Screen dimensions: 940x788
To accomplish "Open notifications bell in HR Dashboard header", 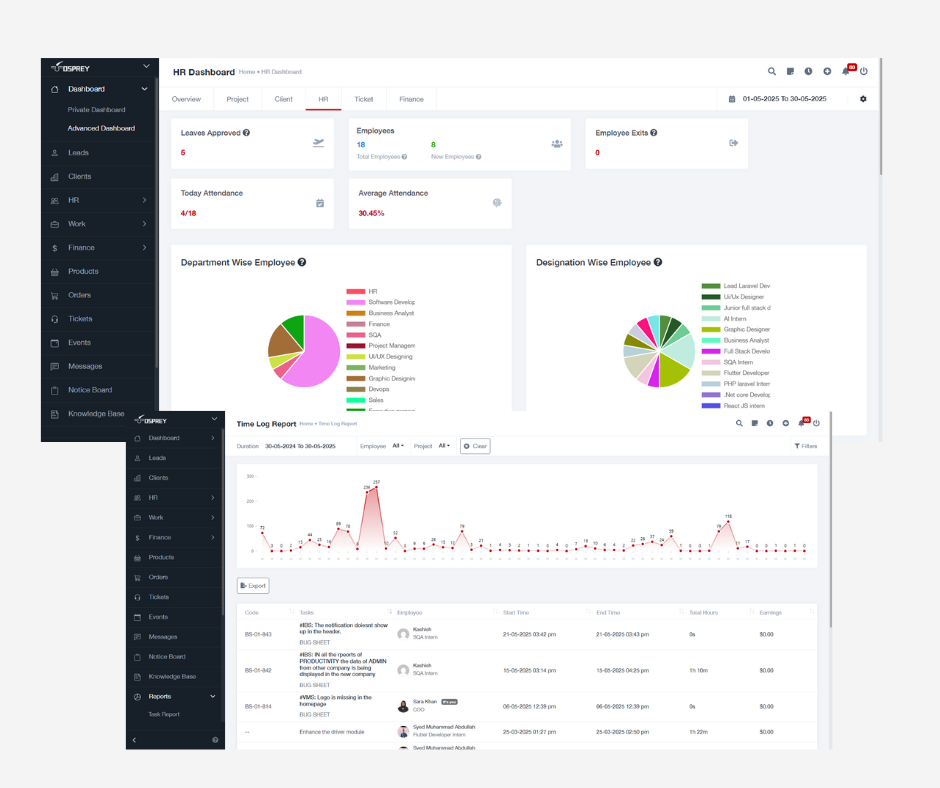I will (x=846, y=71).
